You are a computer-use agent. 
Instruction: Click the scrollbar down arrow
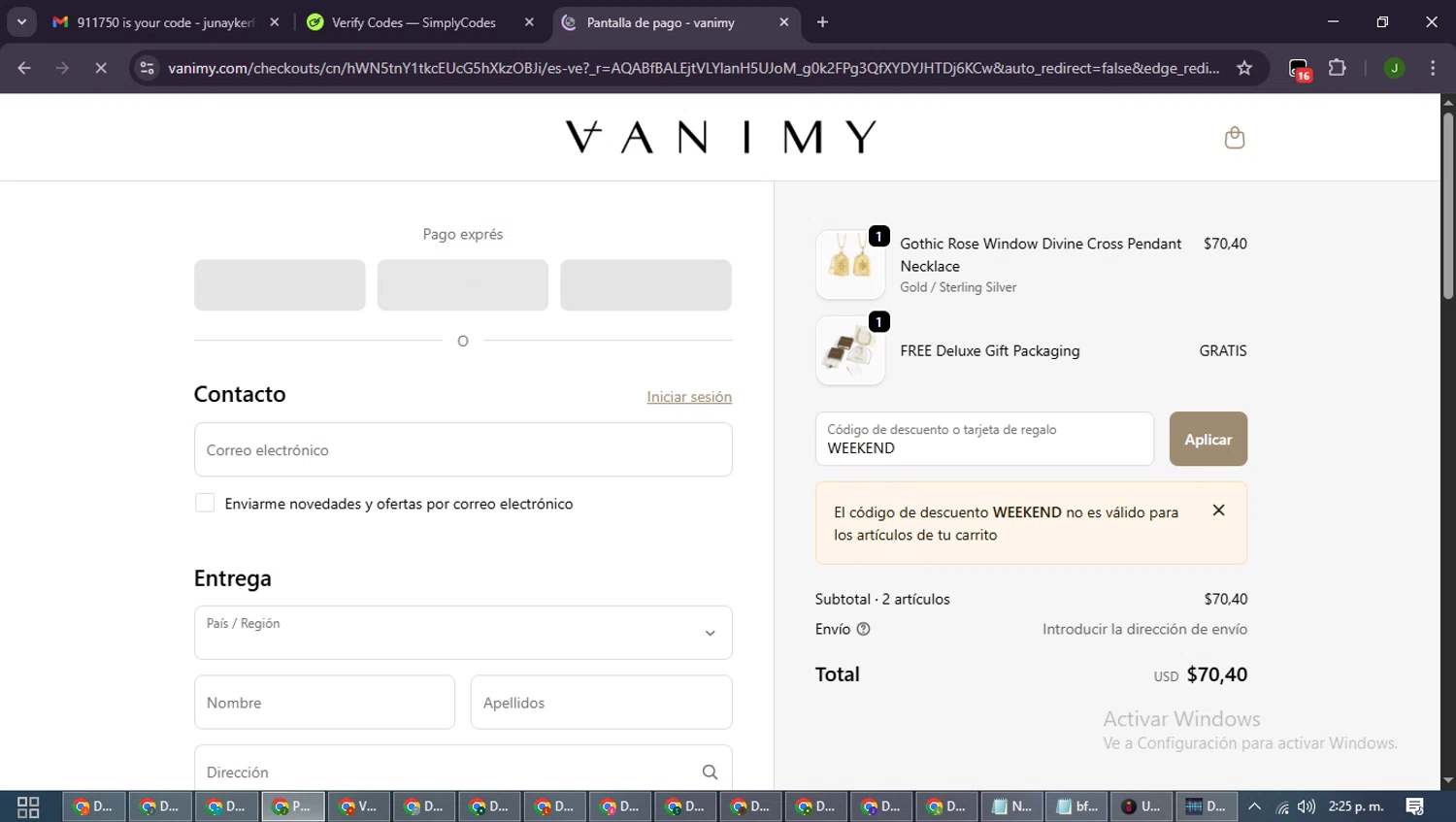(x=1448, y=780)
